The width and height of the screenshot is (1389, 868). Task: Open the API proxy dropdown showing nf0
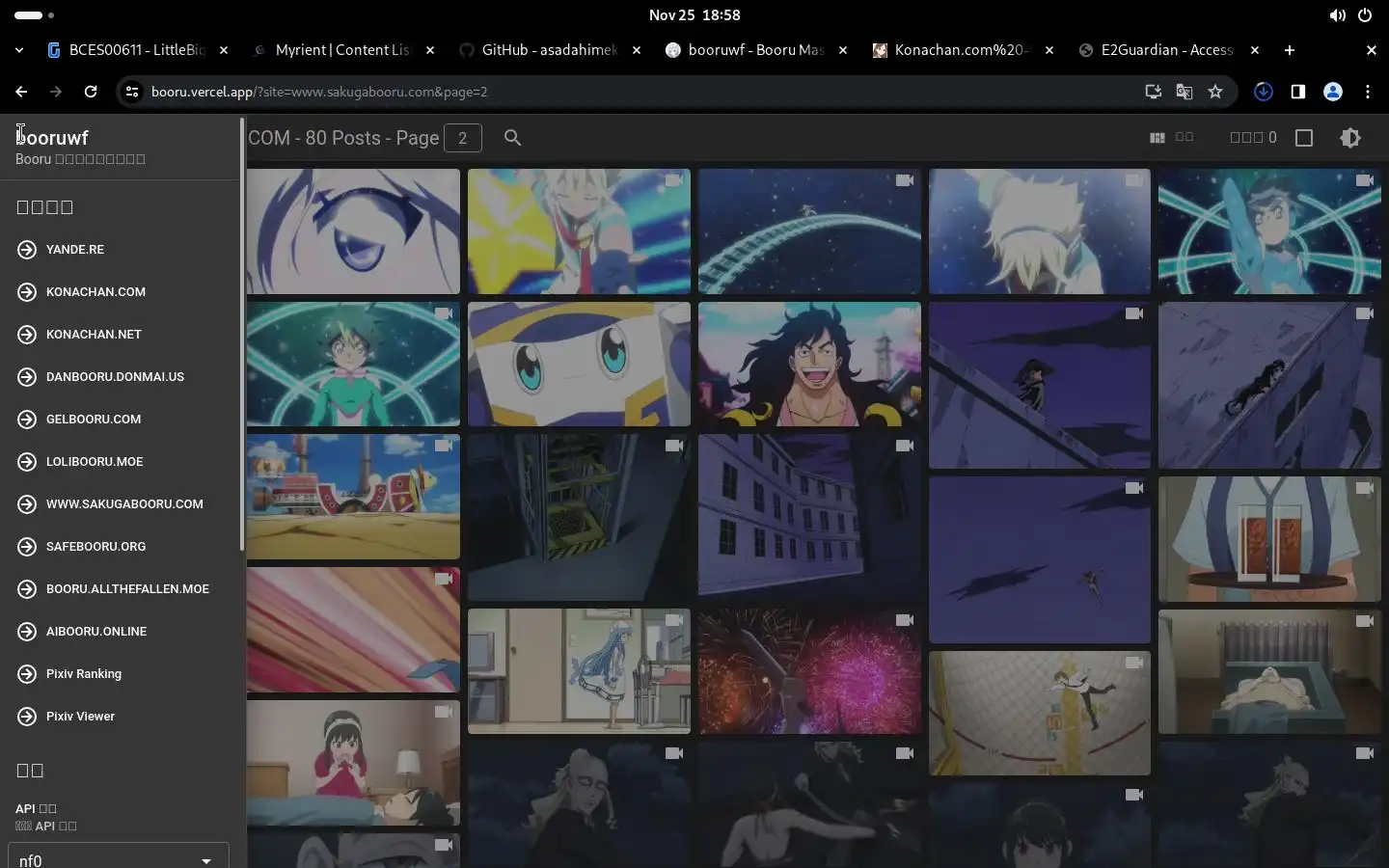point(119,856)
